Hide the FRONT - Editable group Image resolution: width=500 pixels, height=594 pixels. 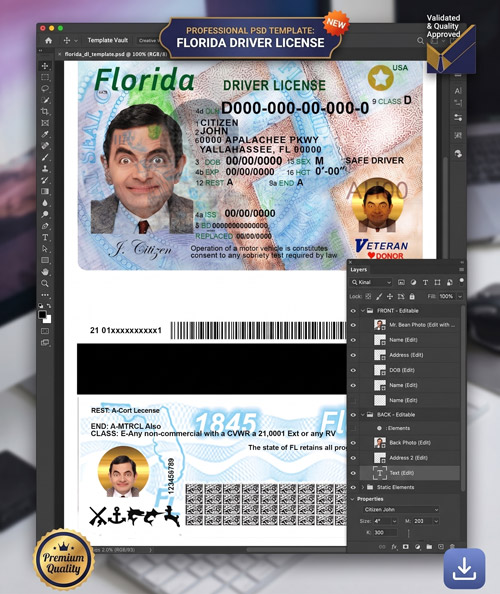pos(353,311)
